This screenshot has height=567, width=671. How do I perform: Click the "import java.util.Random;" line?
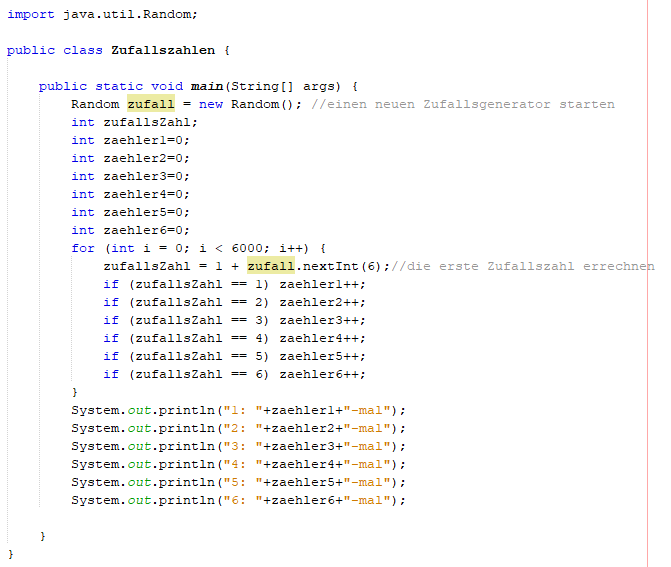[x=102, y=15]
